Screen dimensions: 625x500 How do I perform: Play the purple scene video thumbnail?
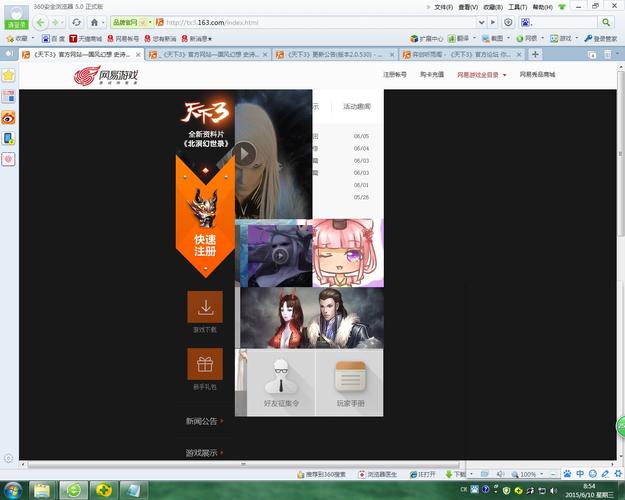(x=280, y=256)
